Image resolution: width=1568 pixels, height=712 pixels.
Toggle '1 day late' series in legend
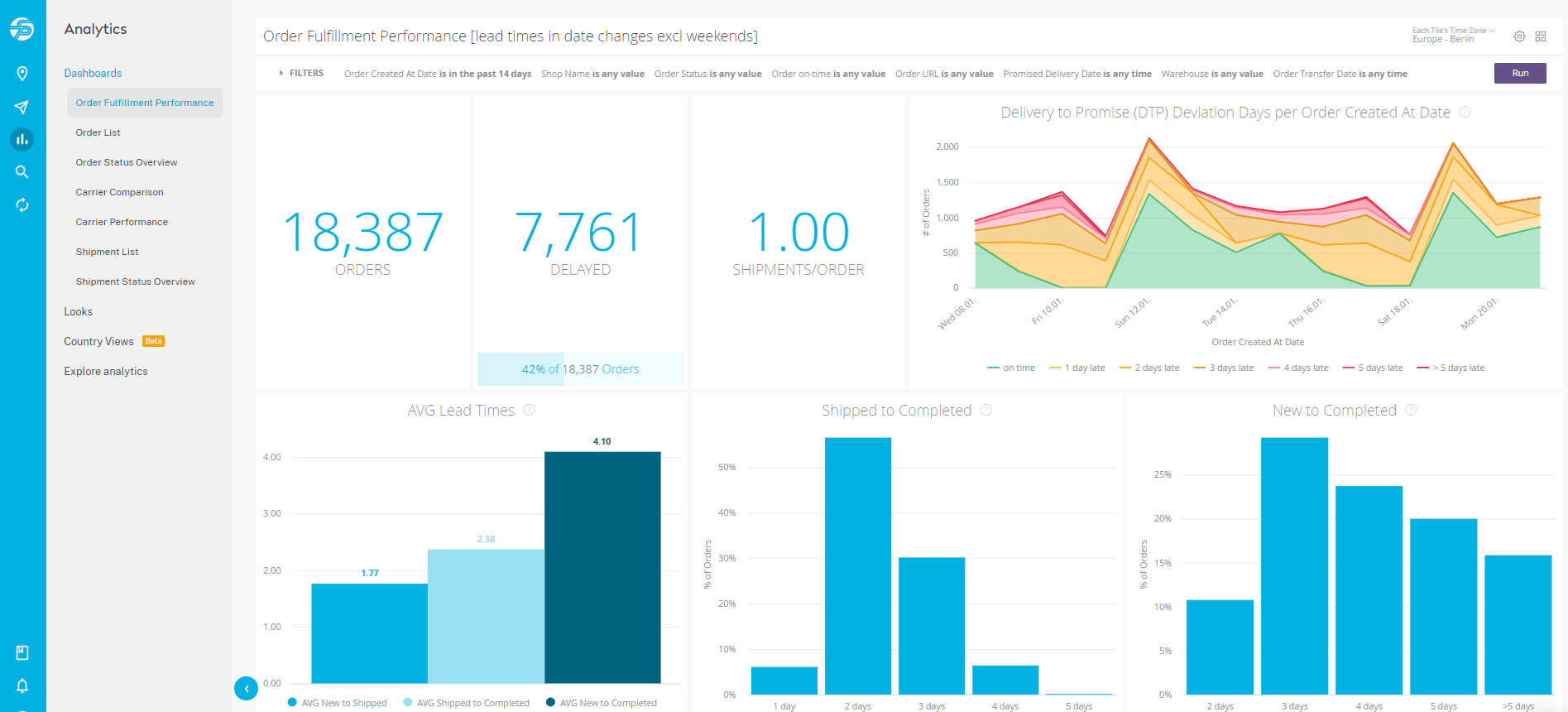click(1077, 368)
